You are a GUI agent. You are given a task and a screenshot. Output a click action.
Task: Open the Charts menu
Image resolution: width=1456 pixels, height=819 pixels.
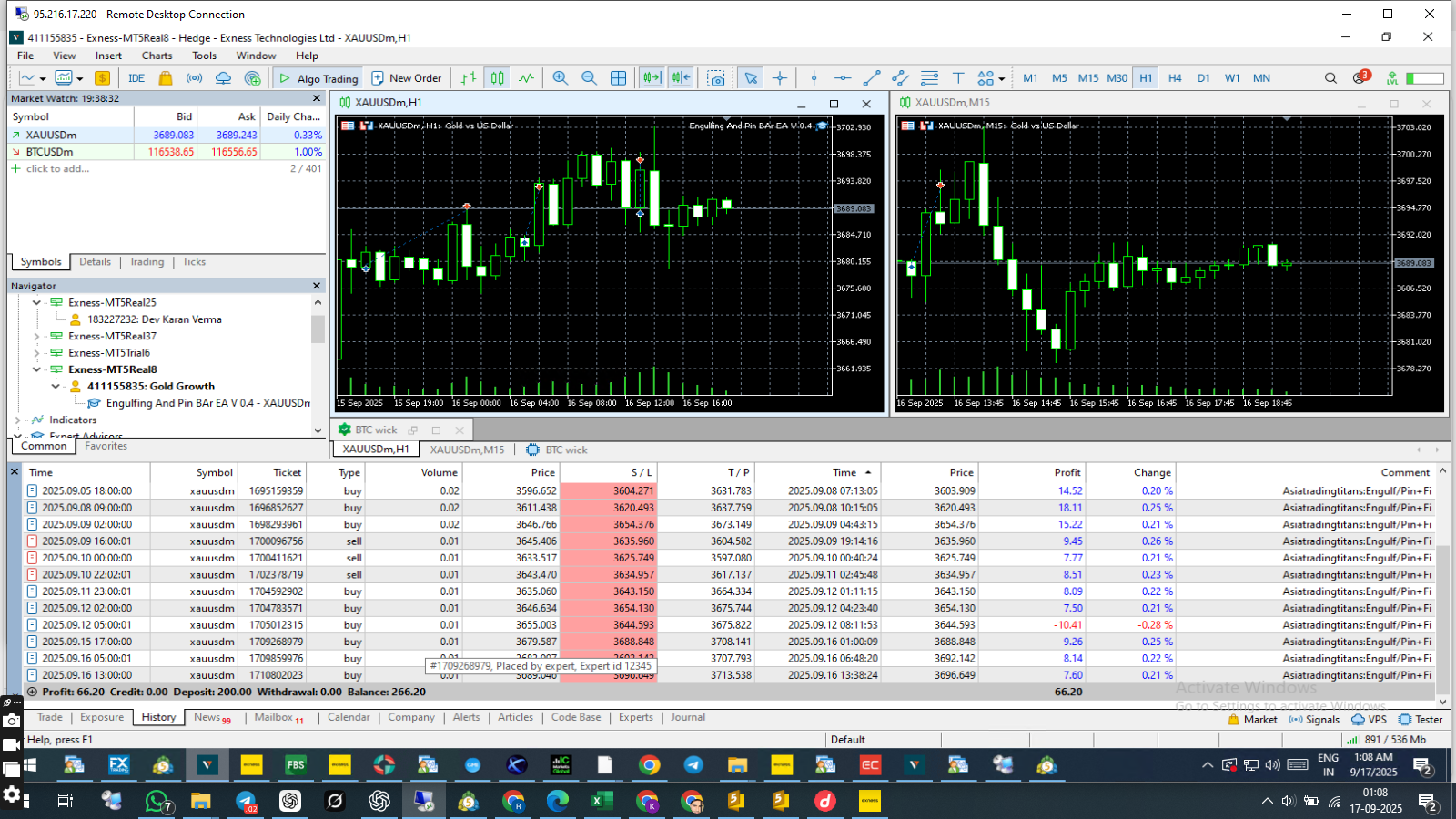tap(157, 56)
